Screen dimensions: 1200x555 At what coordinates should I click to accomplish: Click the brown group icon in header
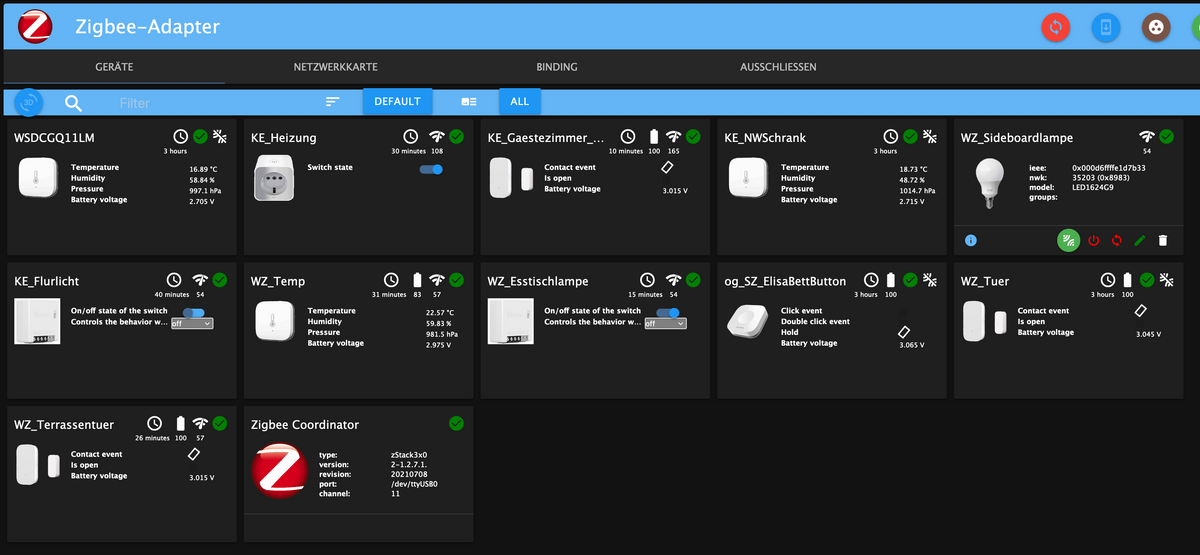point(1157,27)
